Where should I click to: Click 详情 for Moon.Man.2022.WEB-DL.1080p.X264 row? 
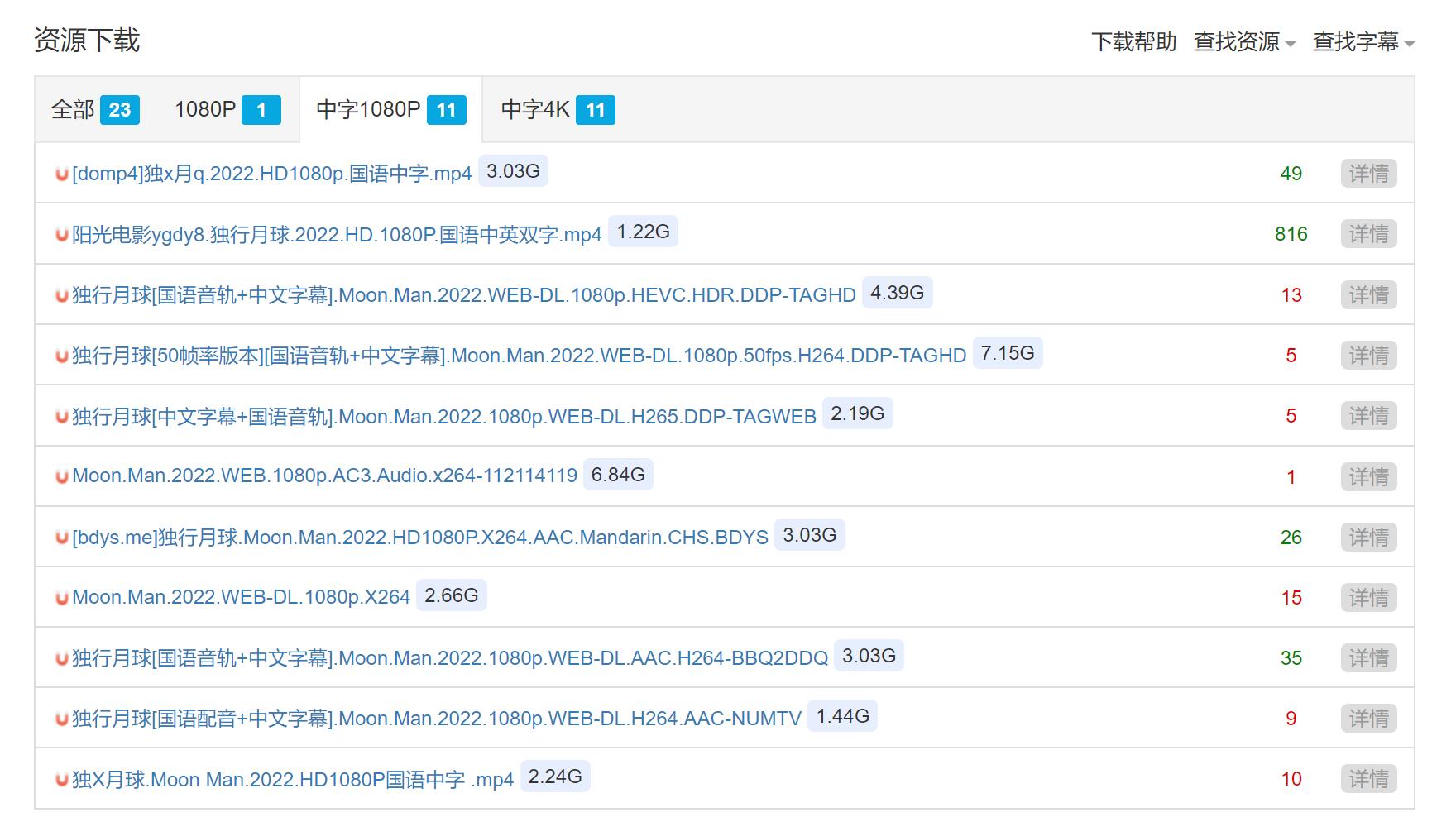[1368, 598]
